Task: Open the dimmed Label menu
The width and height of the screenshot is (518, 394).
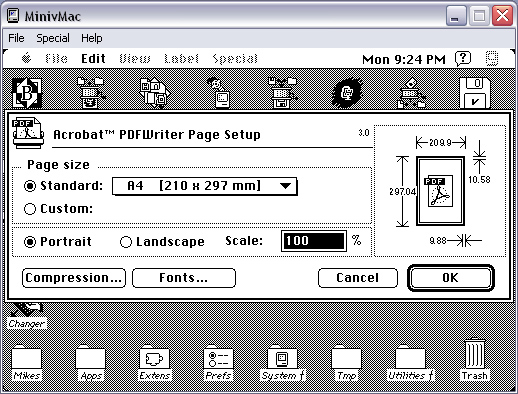Action: click(x=181, y=59)
